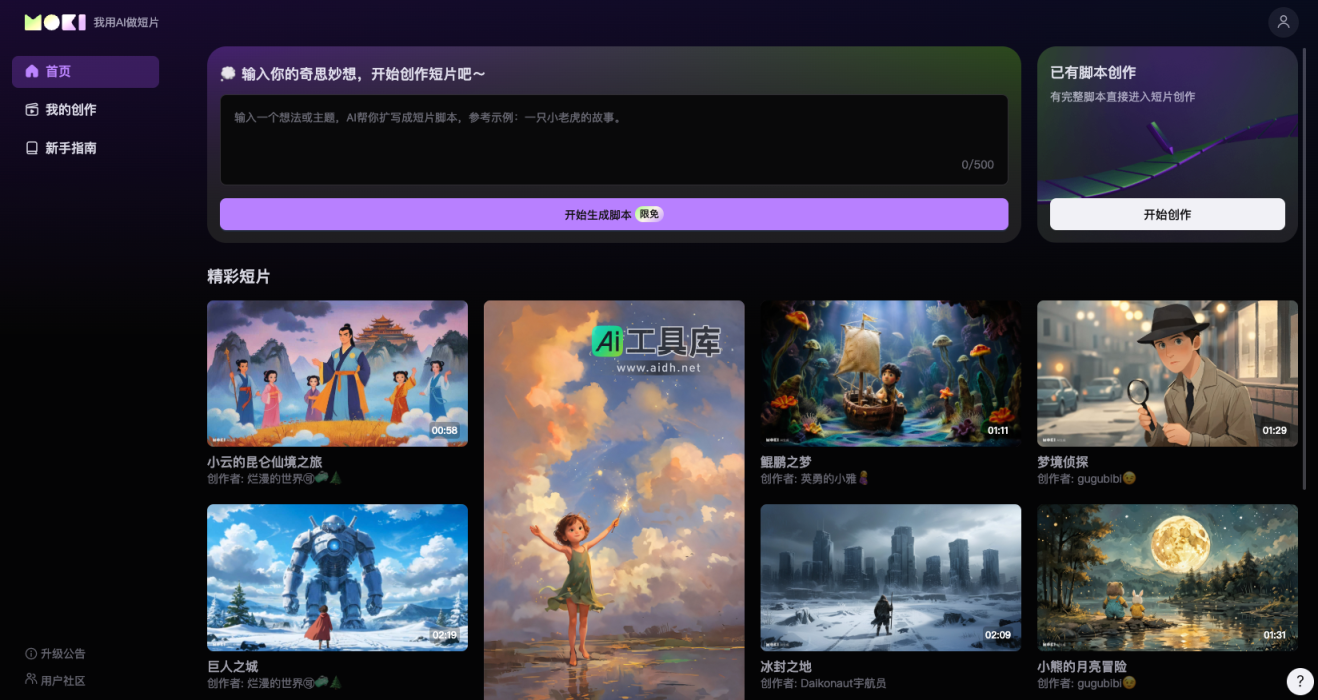Image resolution: width=1318 pixels, height=700 pixels.
Task: Select the 冰封之地 video card
Action: click(x=890, y=577)
